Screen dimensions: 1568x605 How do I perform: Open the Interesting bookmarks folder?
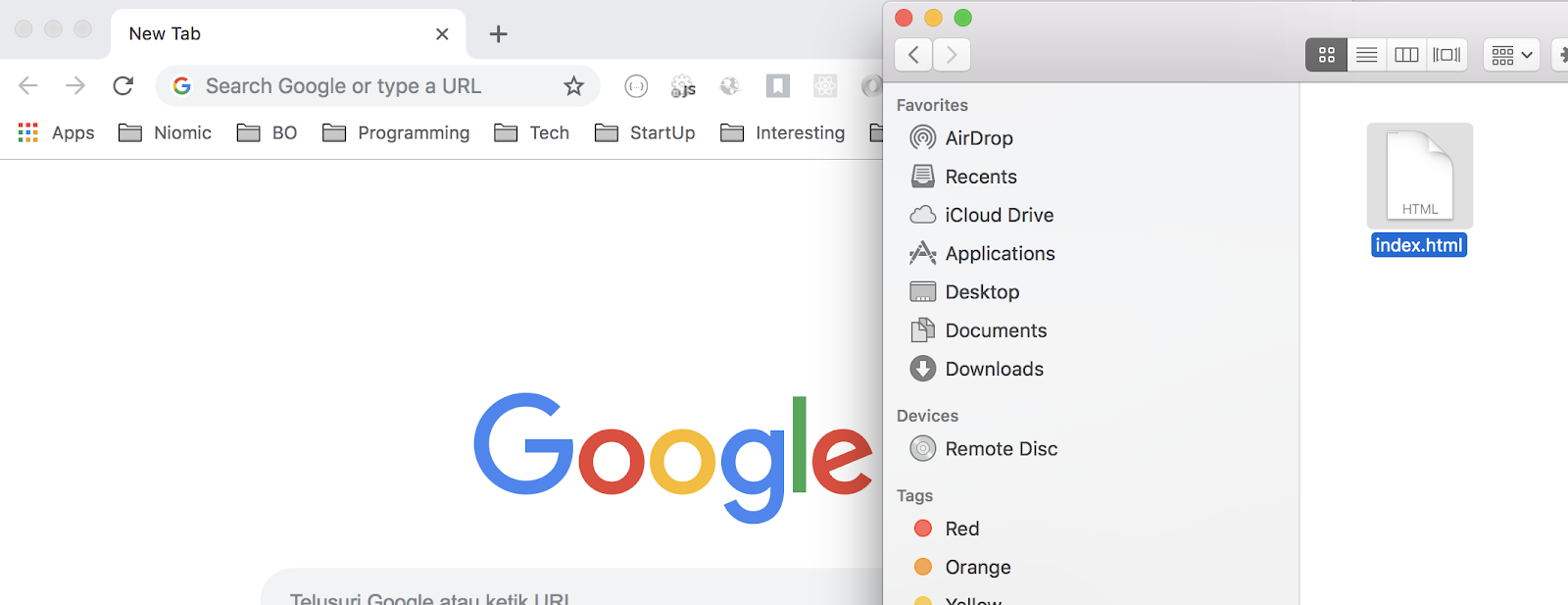click(x=782, y=132)
